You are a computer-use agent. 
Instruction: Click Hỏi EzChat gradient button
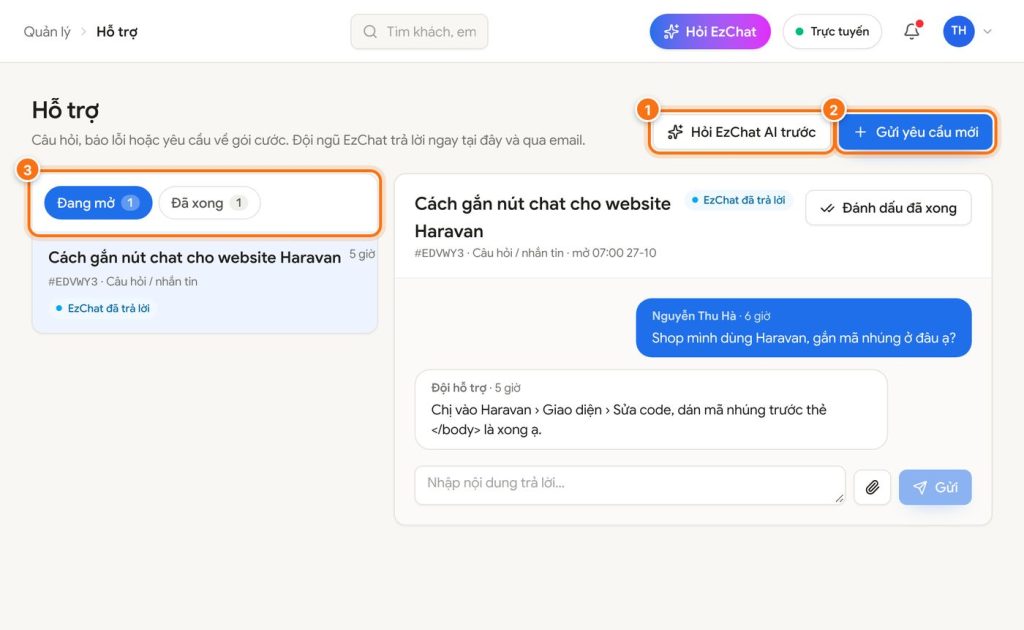[x=710, y=31]
